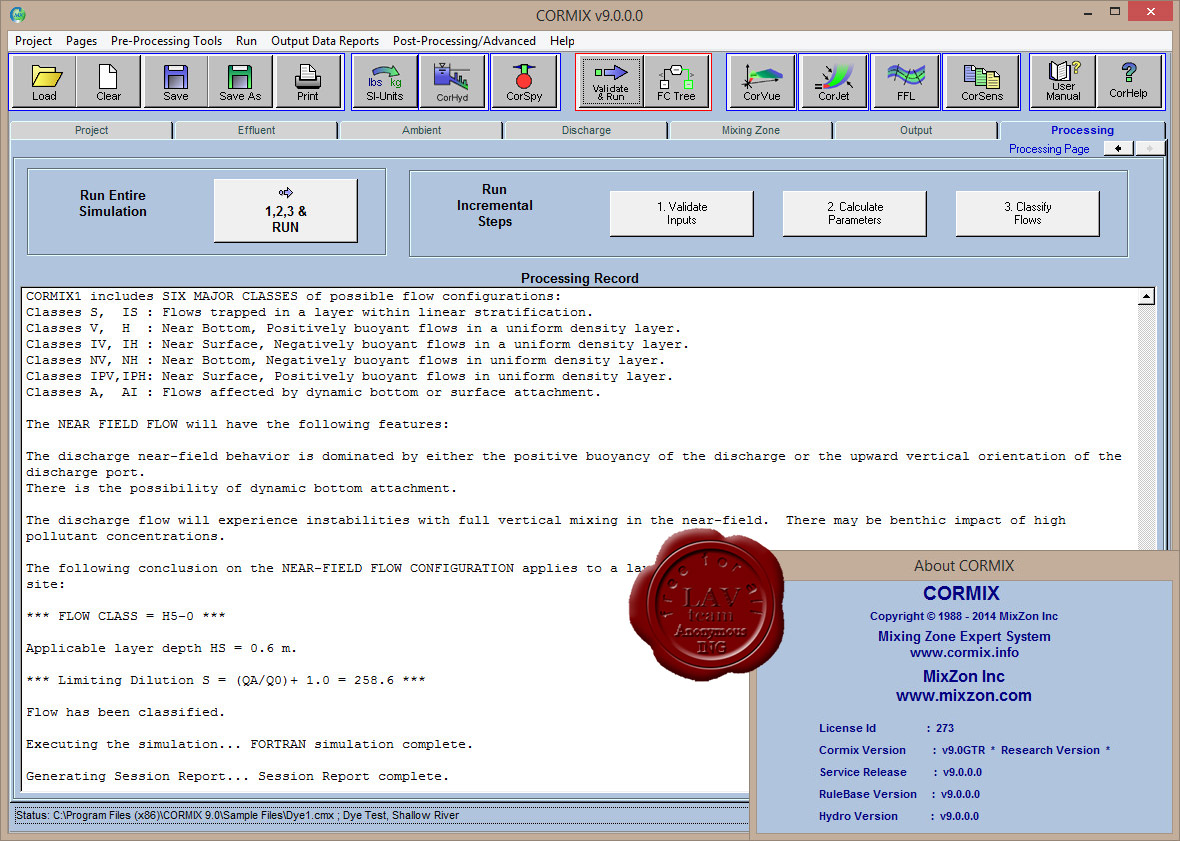Click 3. Classify Flows button

1027,214
